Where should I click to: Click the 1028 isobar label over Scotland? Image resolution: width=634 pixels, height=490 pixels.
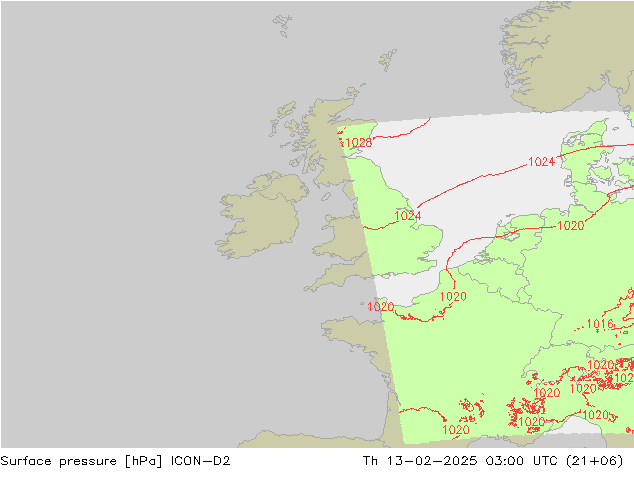[x=359, y=143]
